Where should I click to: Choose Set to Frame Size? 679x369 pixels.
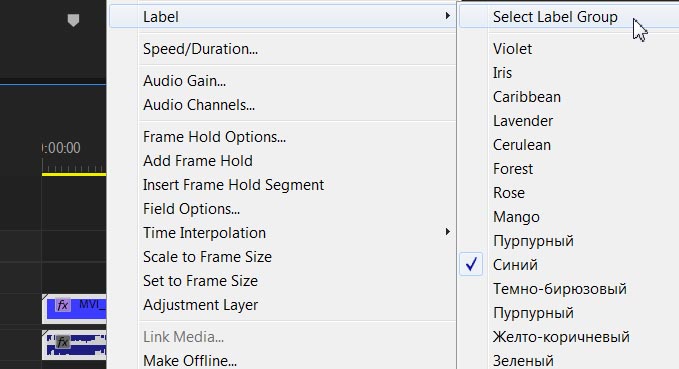click(200, 281)
